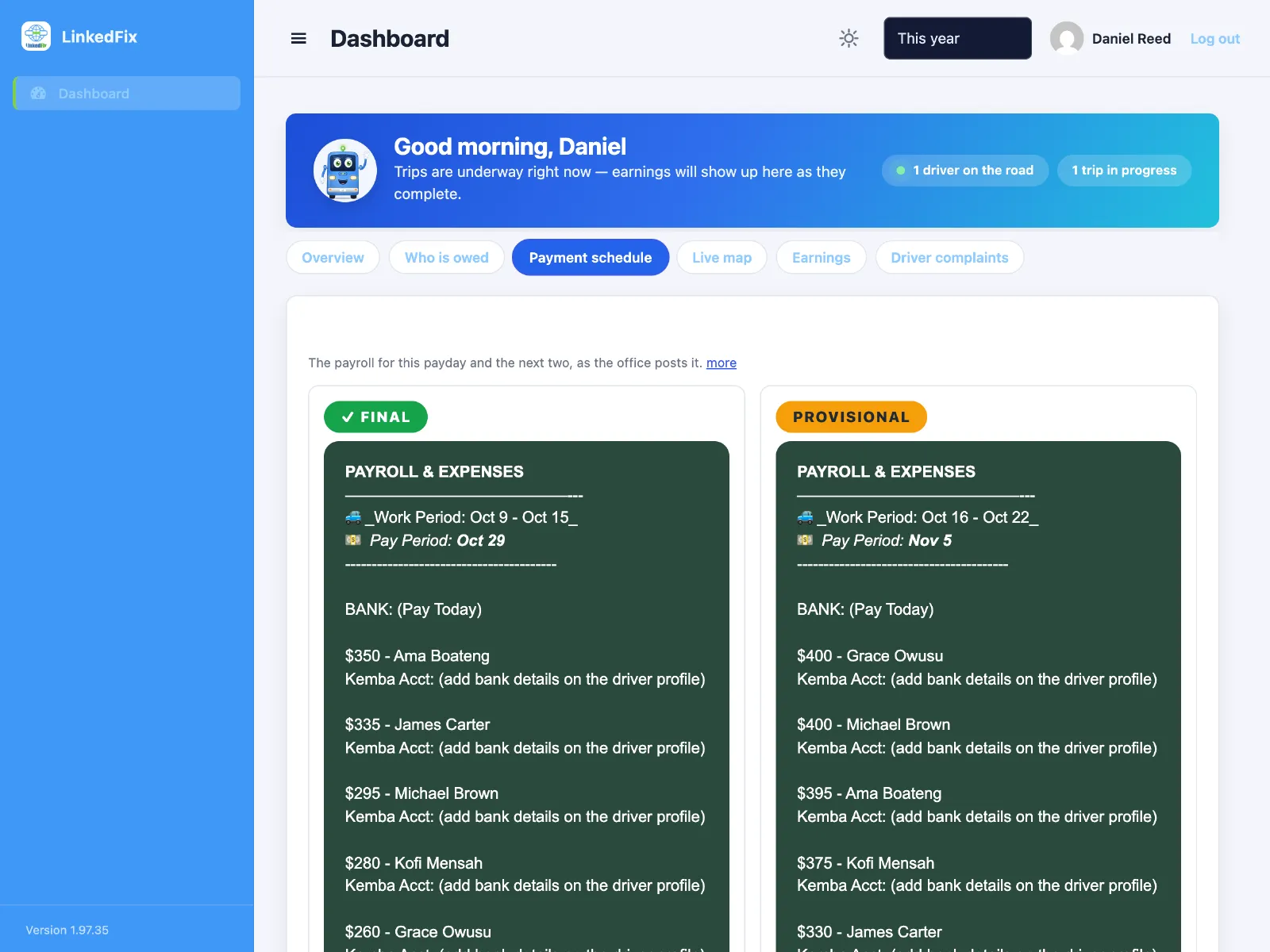Screen dimensions: 1270x952
Task: Open the Driver complaints tab
Action: click(x=949, y=258)
